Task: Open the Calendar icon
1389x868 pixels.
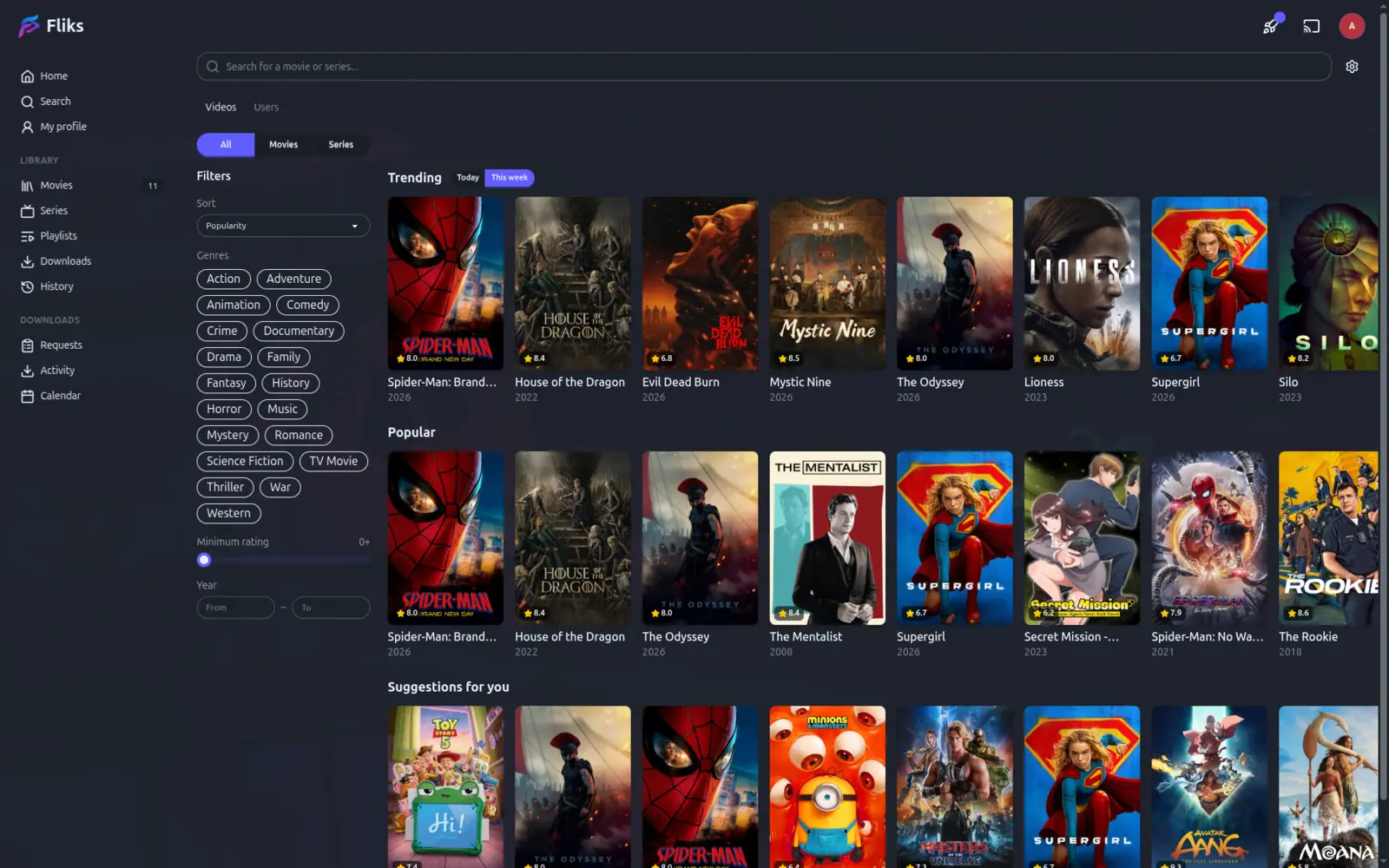Action: [x=28, y=396]
